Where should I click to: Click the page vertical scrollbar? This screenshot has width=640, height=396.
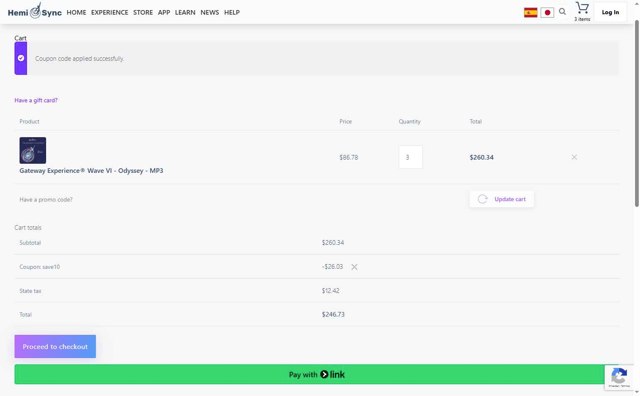[x=637, y=114]
